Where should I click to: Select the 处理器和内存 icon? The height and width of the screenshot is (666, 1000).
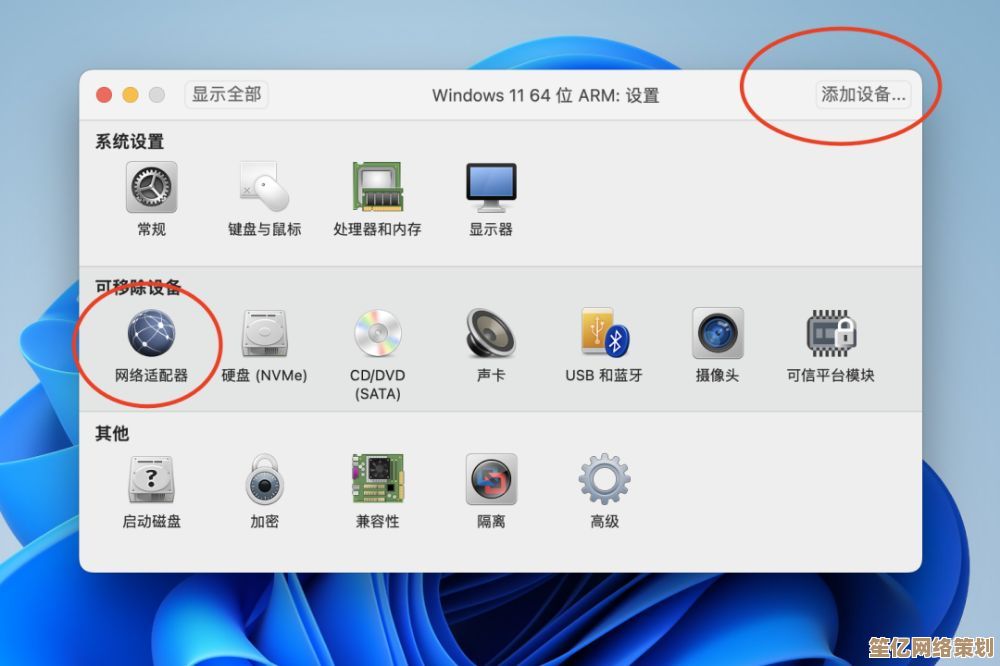point(378,187)
